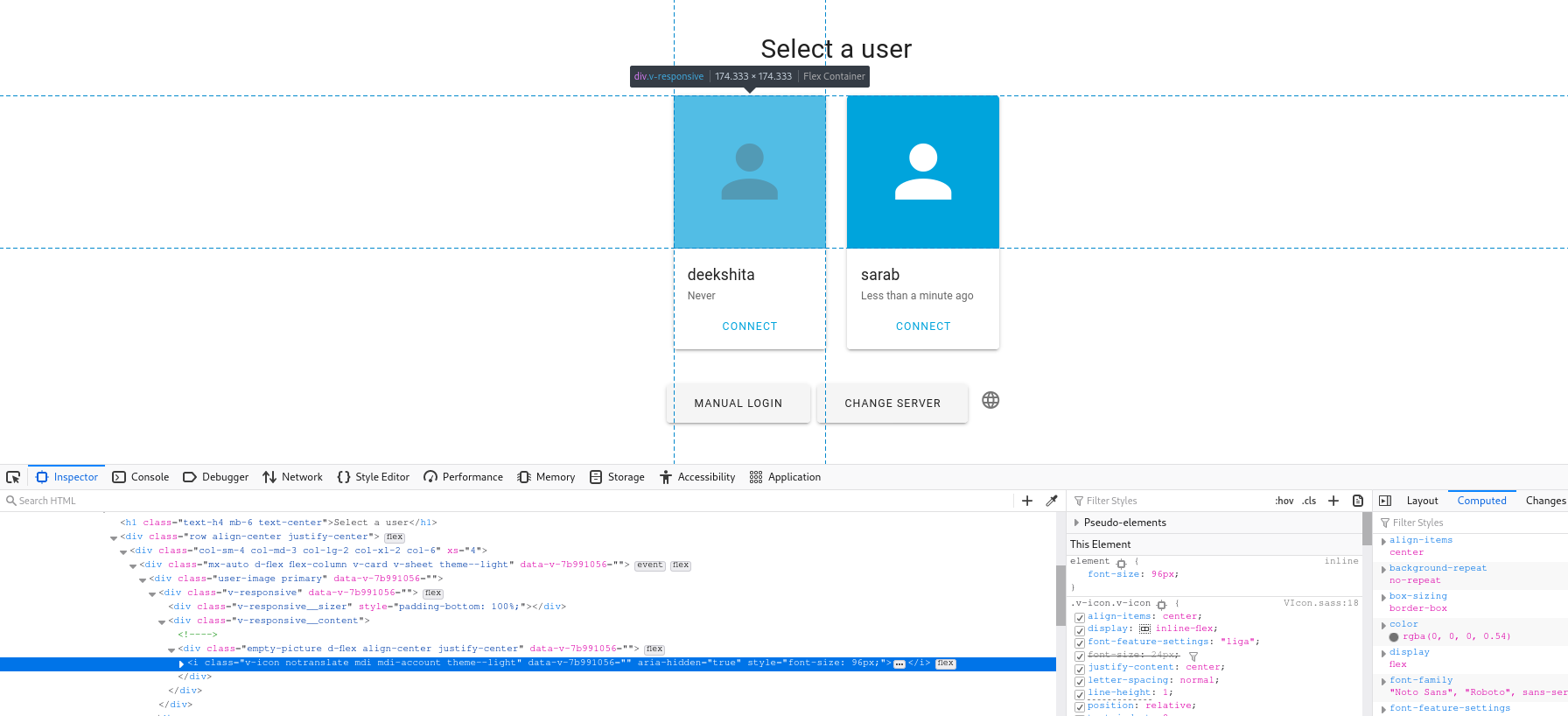
Task: Open the Style Editor tab
Action: click(374, 477)
